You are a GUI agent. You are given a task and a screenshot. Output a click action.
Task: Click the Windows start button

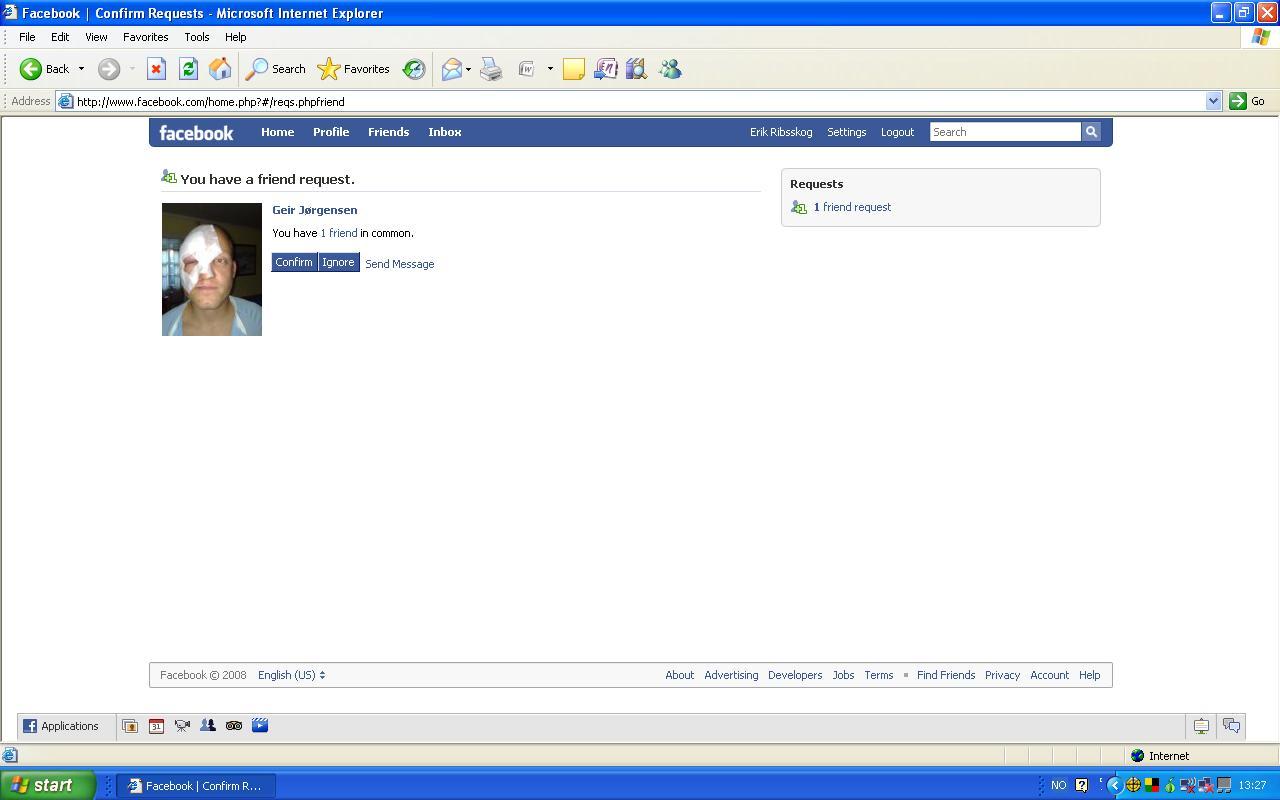pyautogui.click(x=47, y=785)
